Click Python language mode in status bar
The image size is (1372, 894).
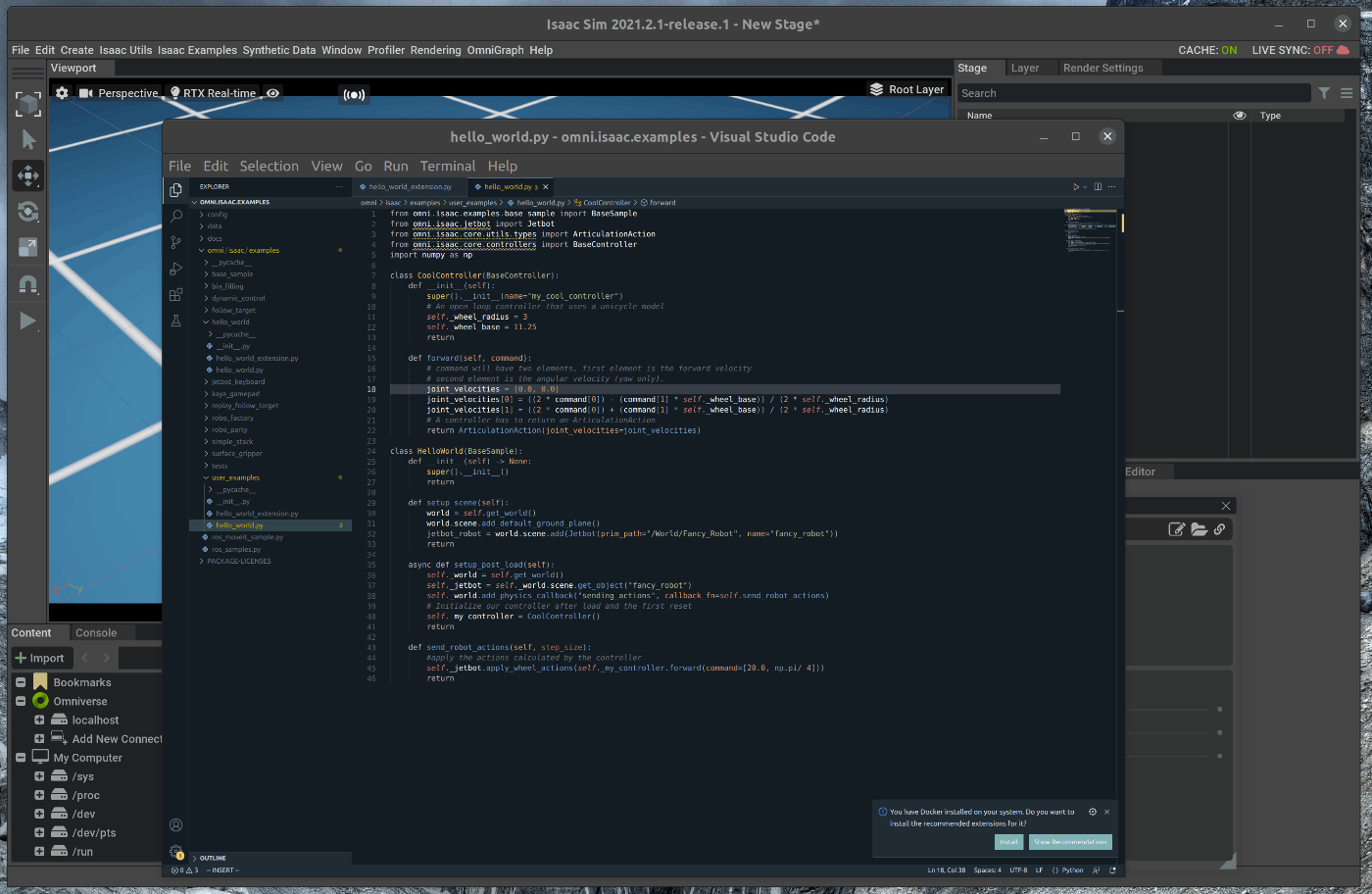(1073, 870)
